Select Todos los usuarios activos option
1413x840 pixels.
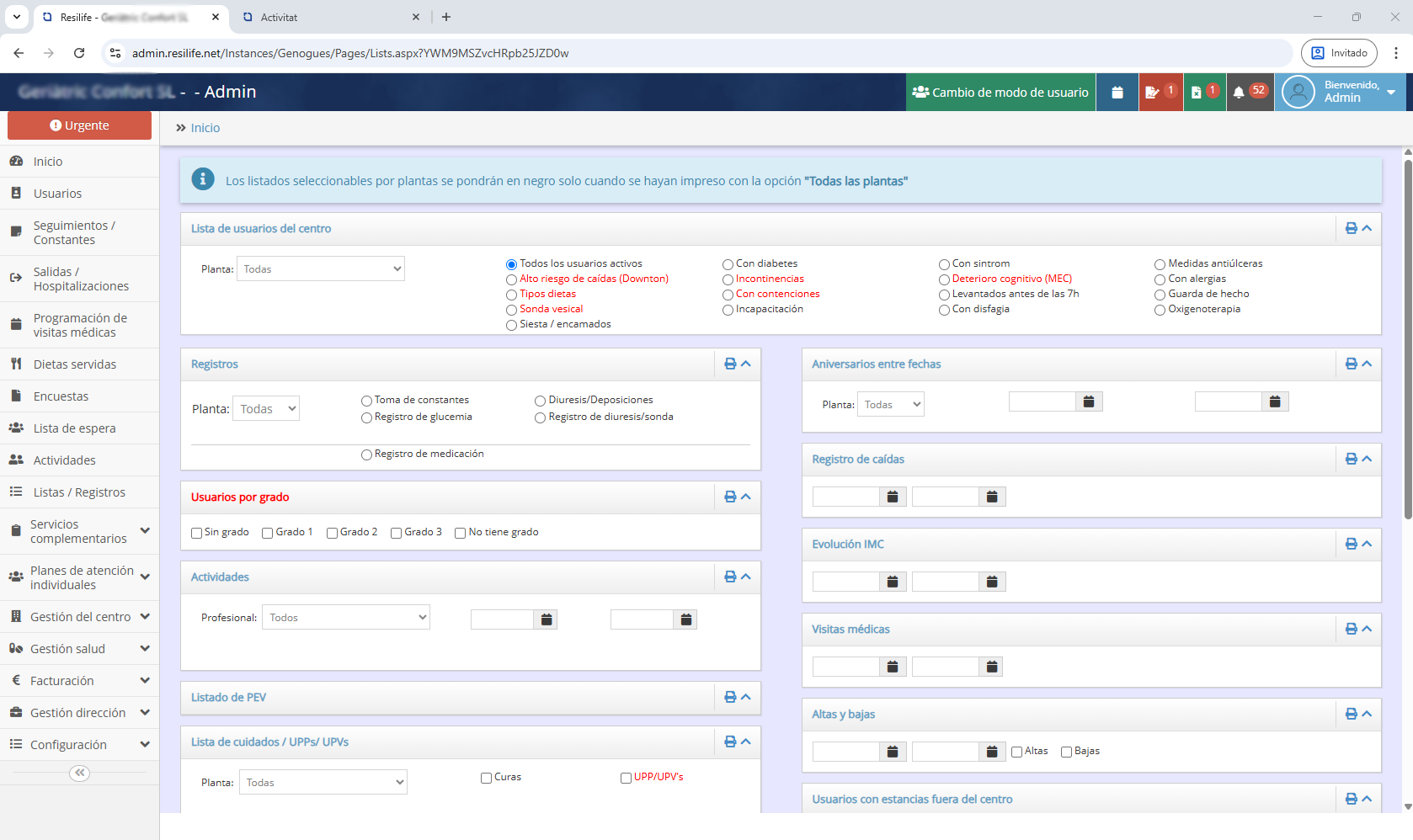pyautogui.click(x=511, y=264)
